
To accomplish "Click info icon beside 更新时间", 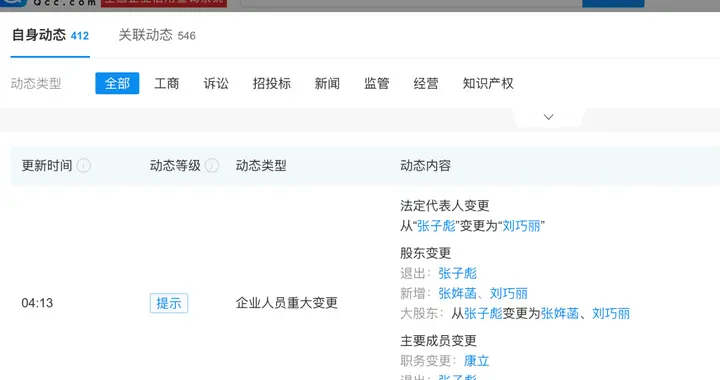I will click(84, 165).
